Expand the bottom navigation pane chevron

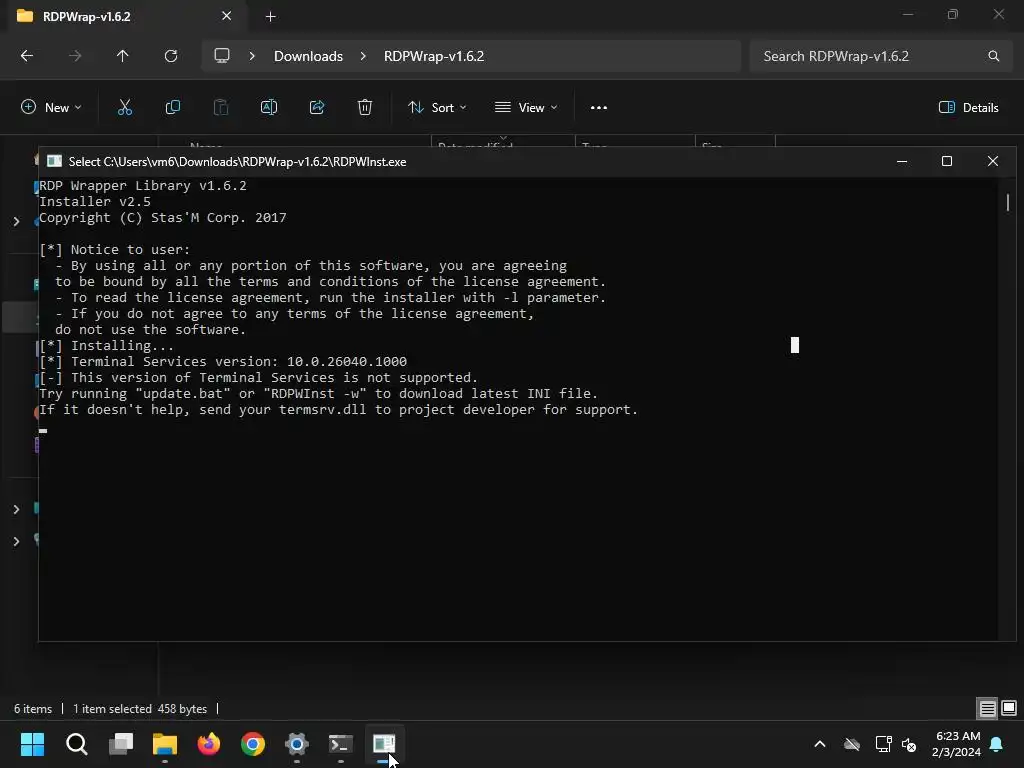click(16, 541)
